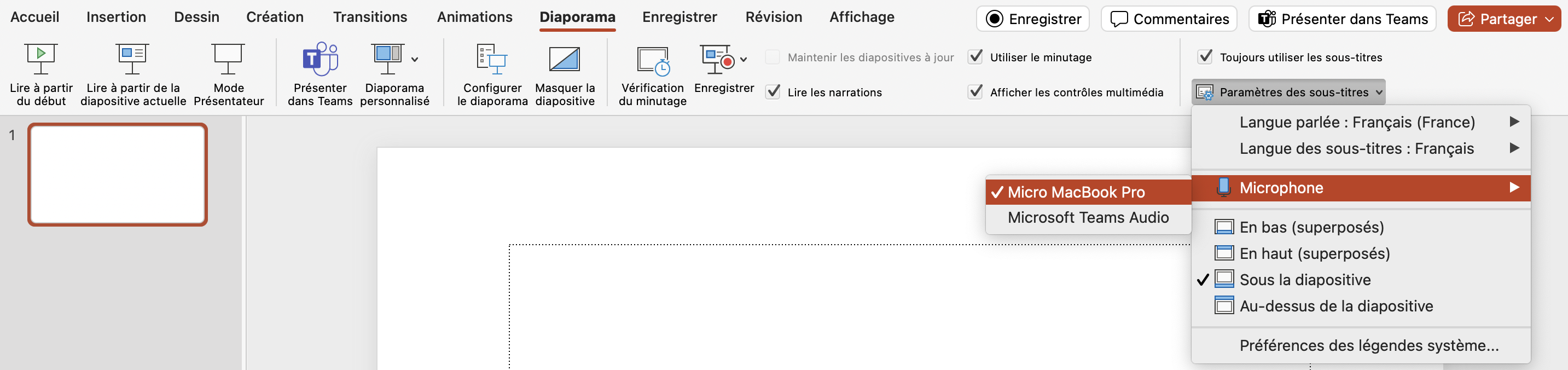This screenshot has width=1568, height=370.
Task: Open the Commentaires pane
Action: tap(1168, 19)
